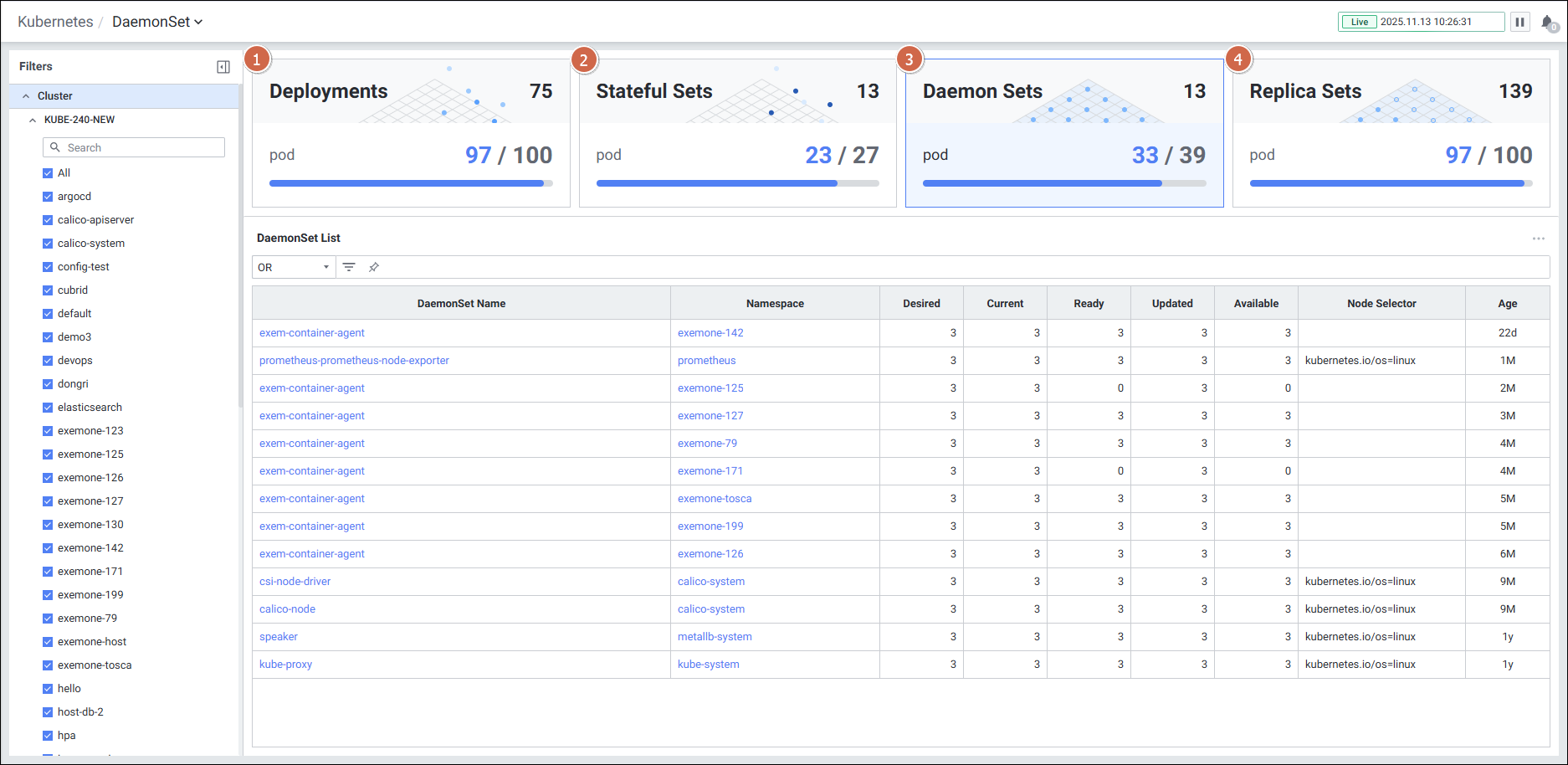Sort the table by Age column

coord(1507,304)
